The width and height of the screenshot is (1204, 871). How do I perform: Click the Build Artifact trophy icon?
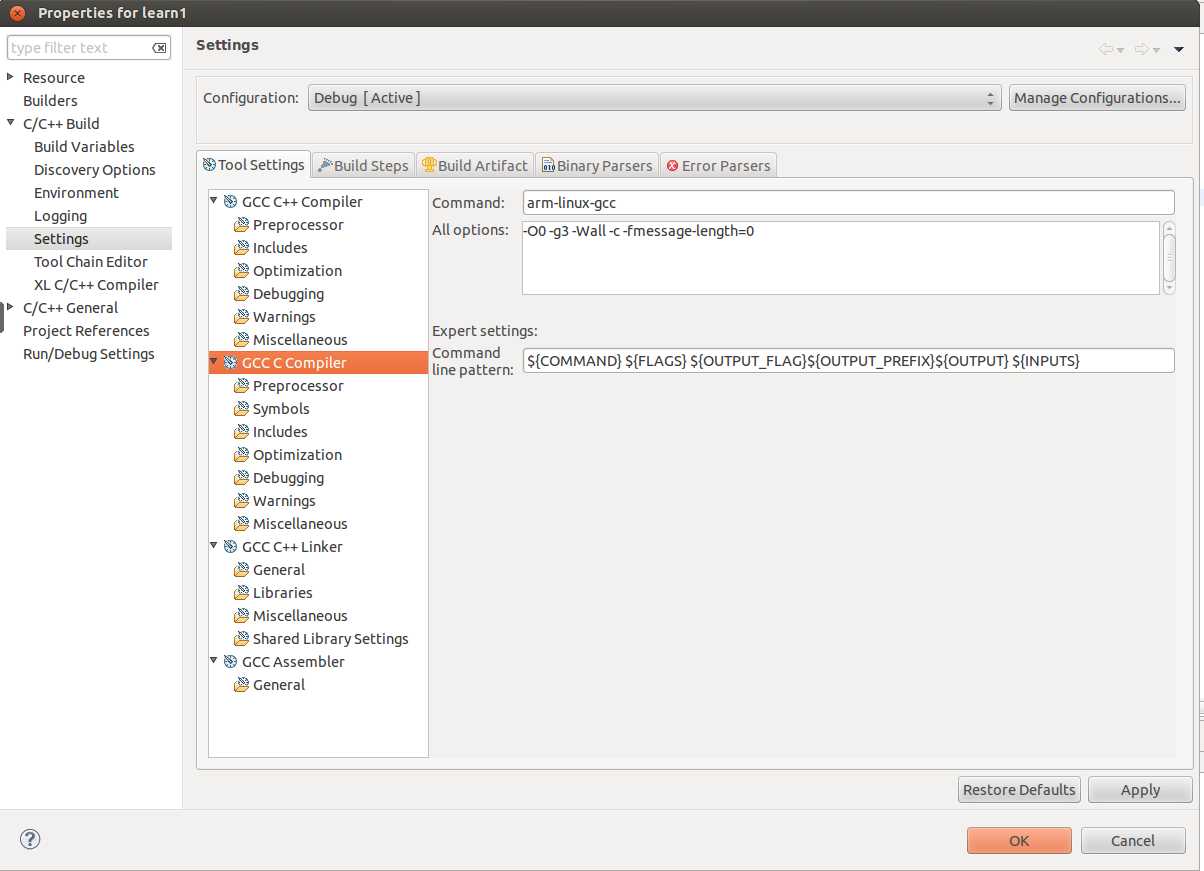point(429,165)
